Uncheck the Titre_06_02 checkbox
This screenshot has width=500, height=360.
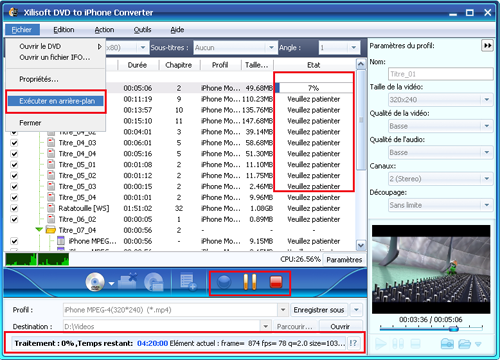click(x=14, y=220)
